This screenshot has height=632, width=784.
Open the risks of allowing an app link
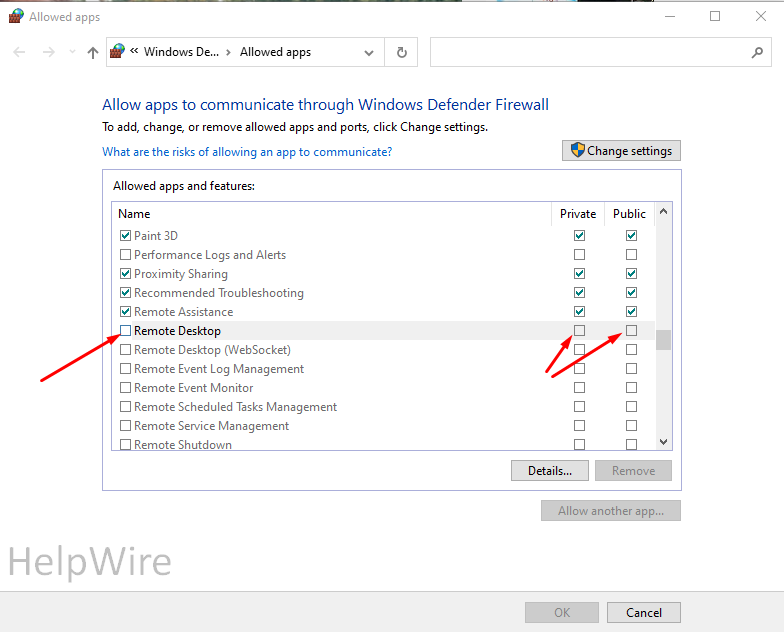pyautogui.click(x=247, y=152)
